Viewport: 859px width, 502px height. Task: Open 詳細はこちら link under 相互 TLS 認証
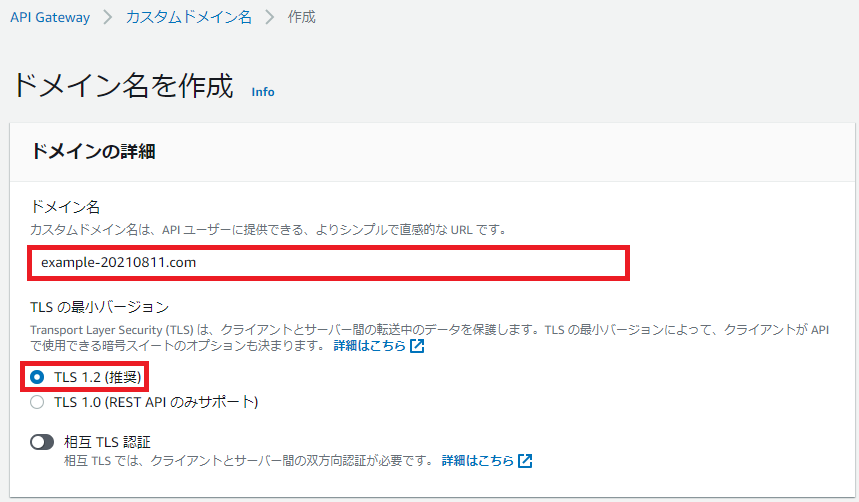pyautogui.click(x=478, y=460)
